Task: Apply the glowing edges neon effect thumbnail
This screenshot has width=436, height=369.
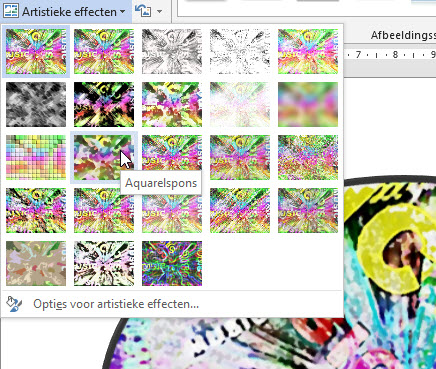Action: (x=172, y=264)
